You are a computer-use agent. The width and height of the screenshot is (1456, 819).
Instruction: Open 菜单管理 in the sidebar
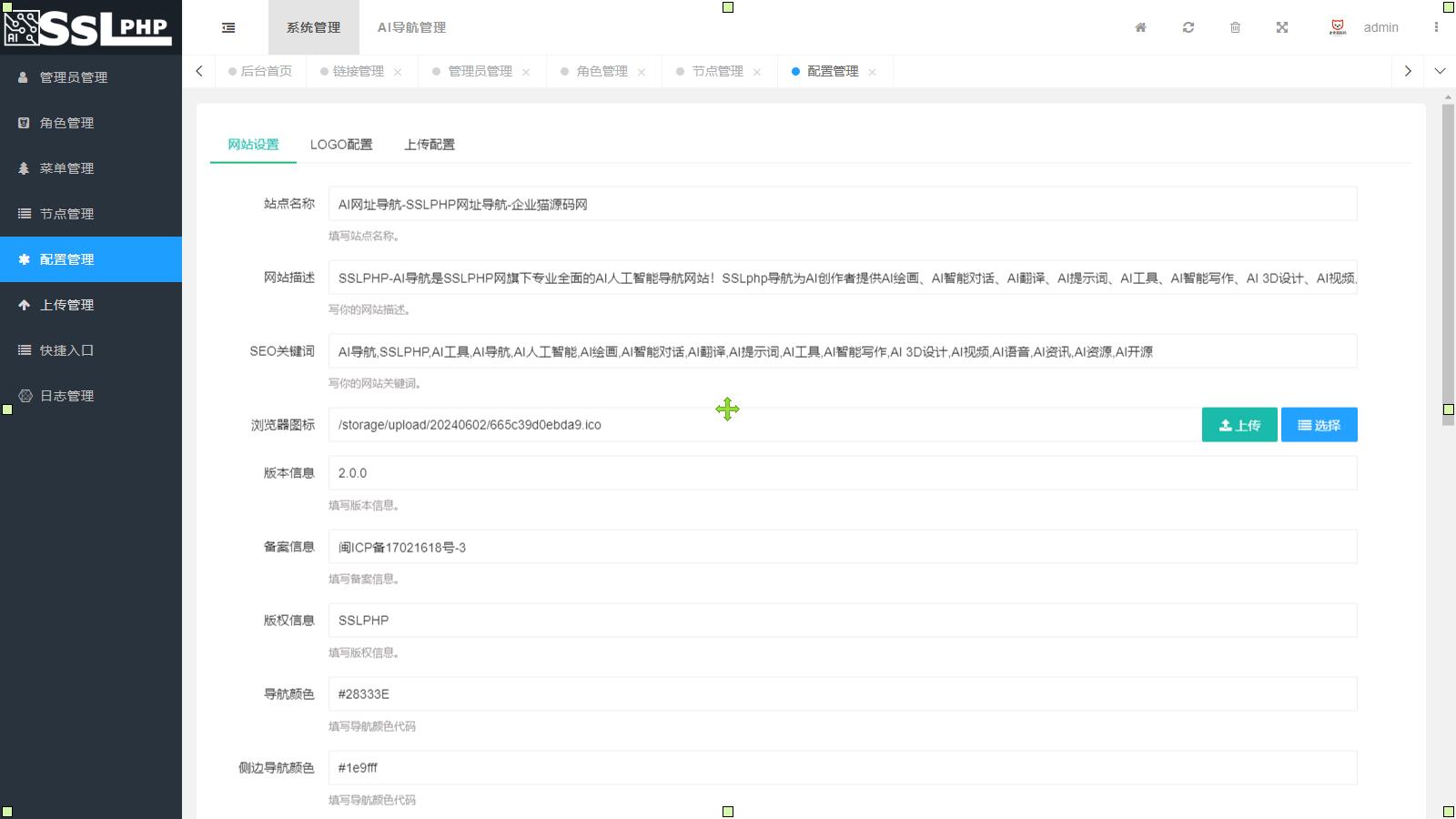tap(91, 168)
